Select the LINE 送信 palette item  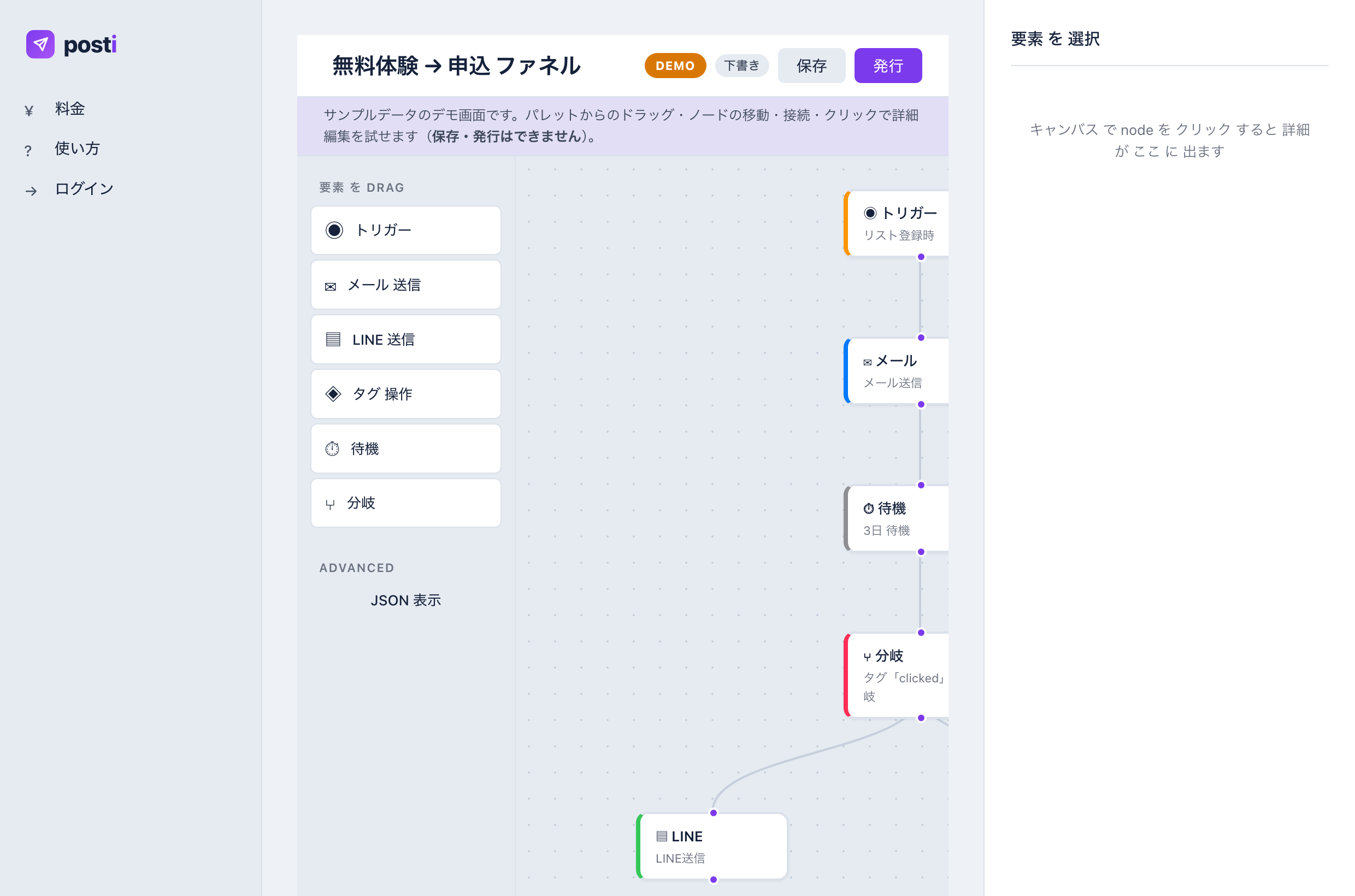pyautogui.click(x=406, y=339)
